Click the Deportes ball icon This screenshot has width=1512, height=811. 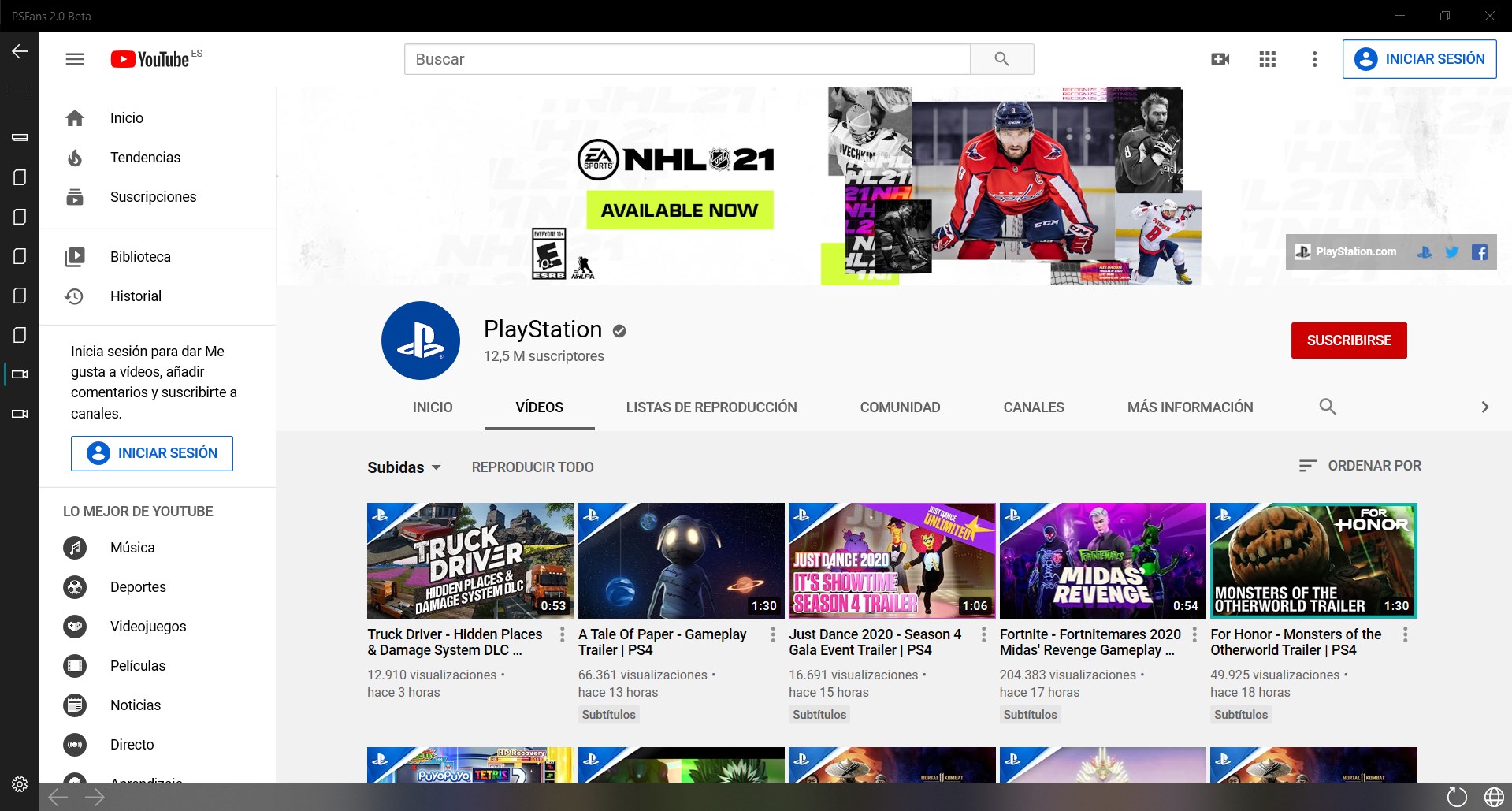pyautogui.click(x=75, y=587)
